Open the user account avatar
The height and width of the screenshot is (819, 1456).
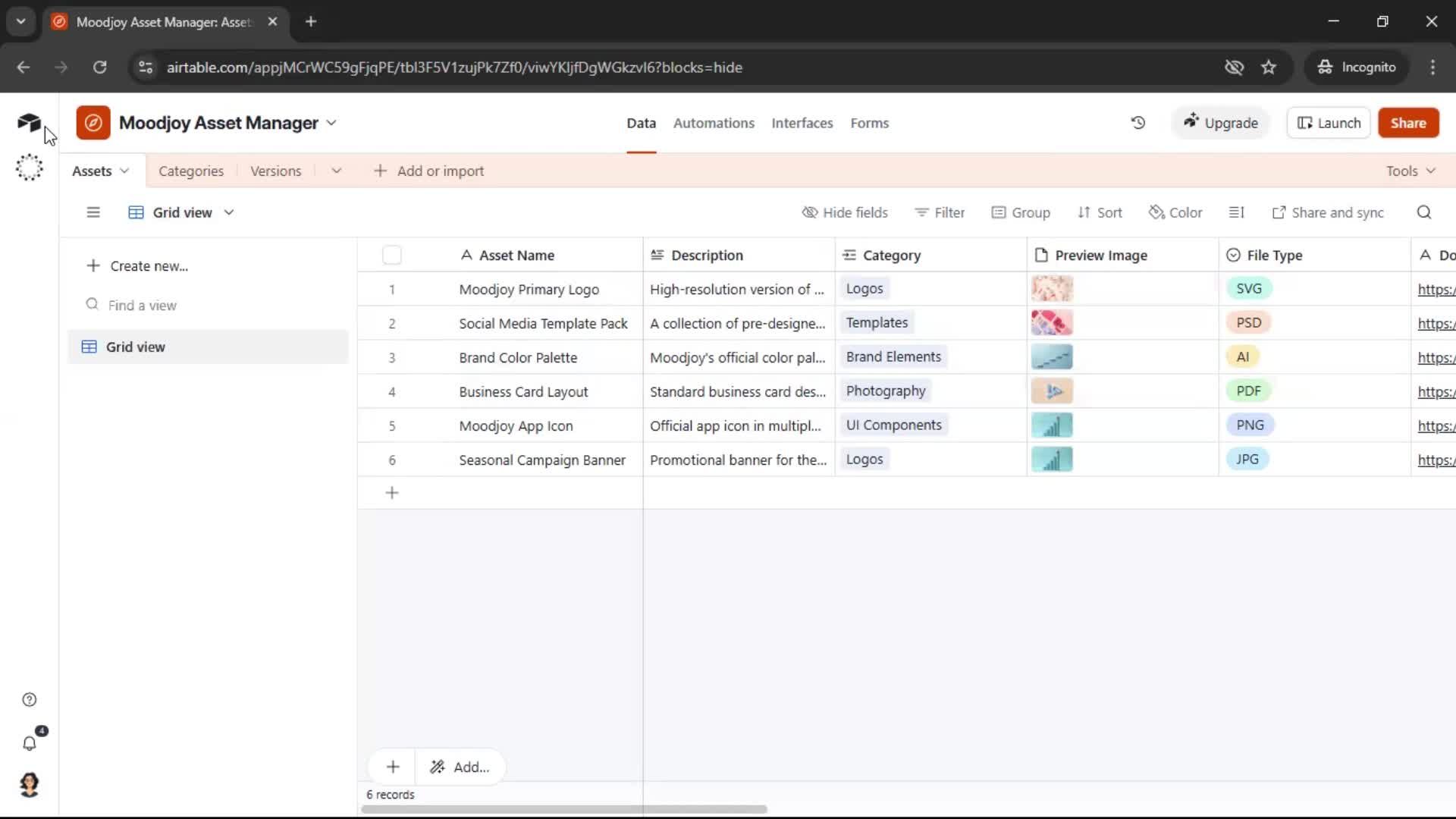point(29,785)
